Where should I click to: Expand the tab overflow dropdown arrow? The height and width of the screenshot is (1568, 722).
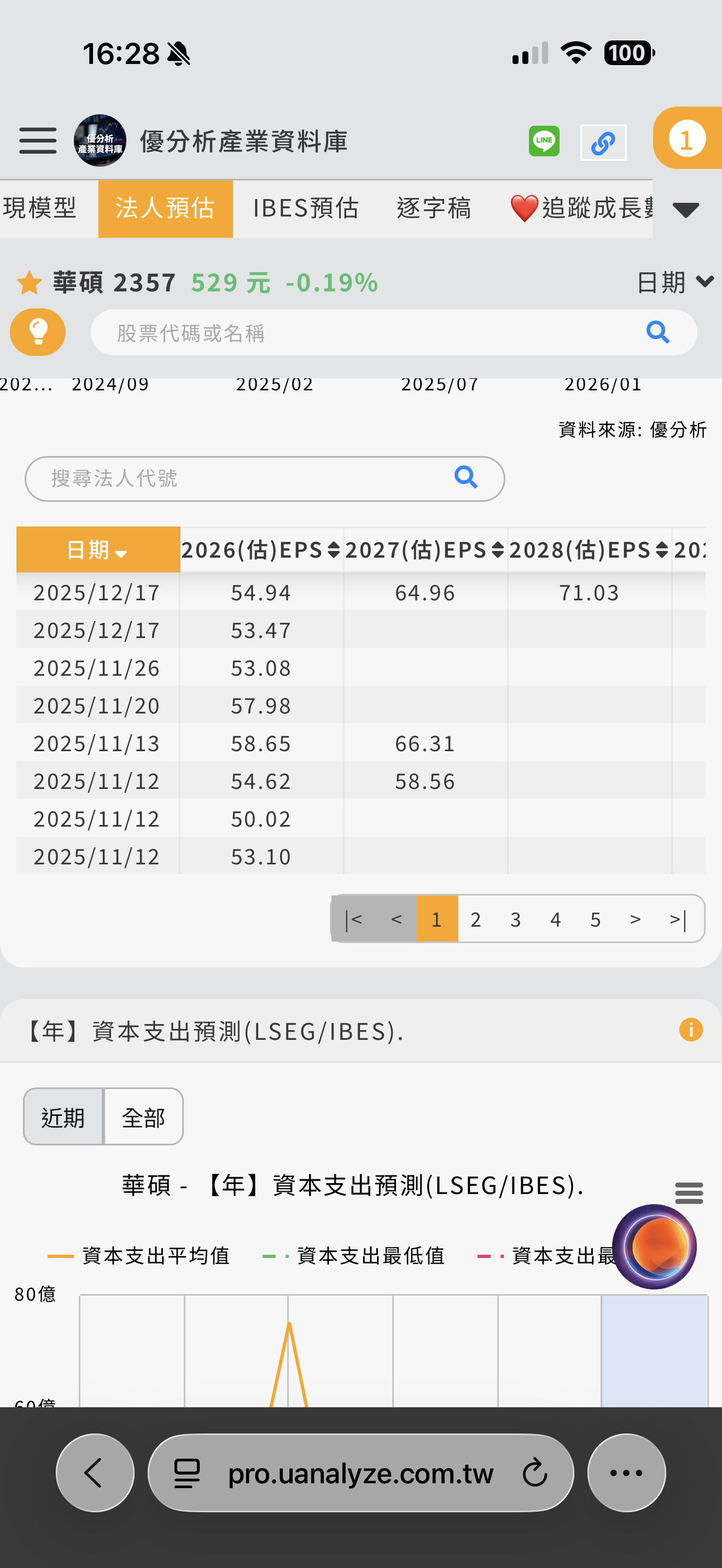click(x=686, y=209)
